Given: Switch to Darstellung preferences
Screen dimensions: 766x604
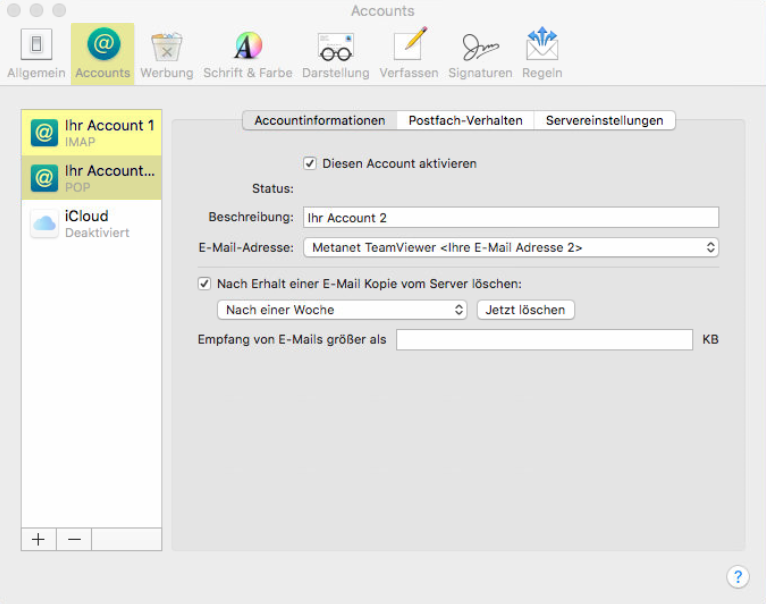Looking at the screenshot, I should pyautogui.click(x=335, y=54).
